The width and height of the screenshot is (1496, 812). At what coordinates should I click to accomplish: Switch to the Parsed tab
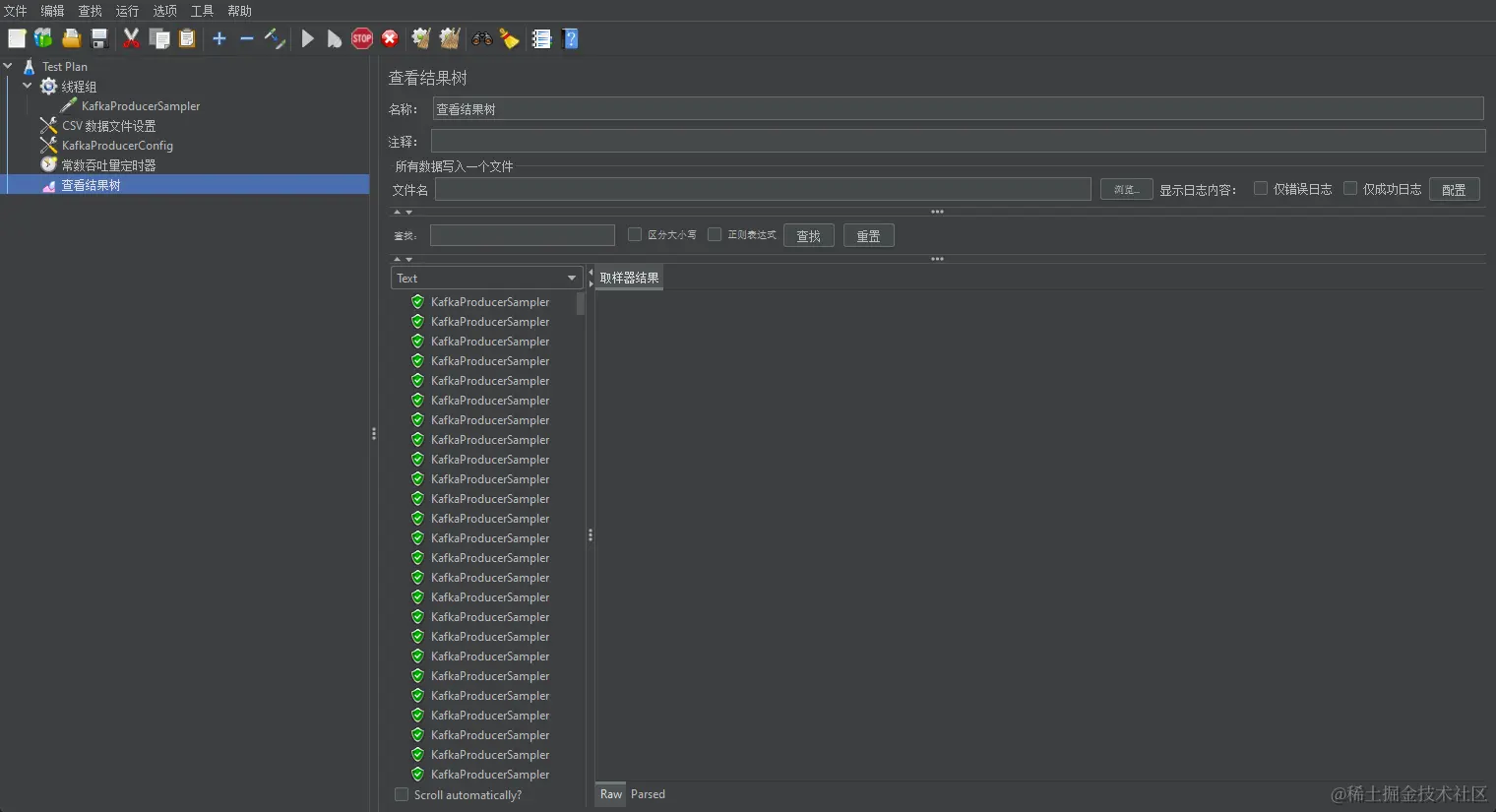click(x=648, y=794)
